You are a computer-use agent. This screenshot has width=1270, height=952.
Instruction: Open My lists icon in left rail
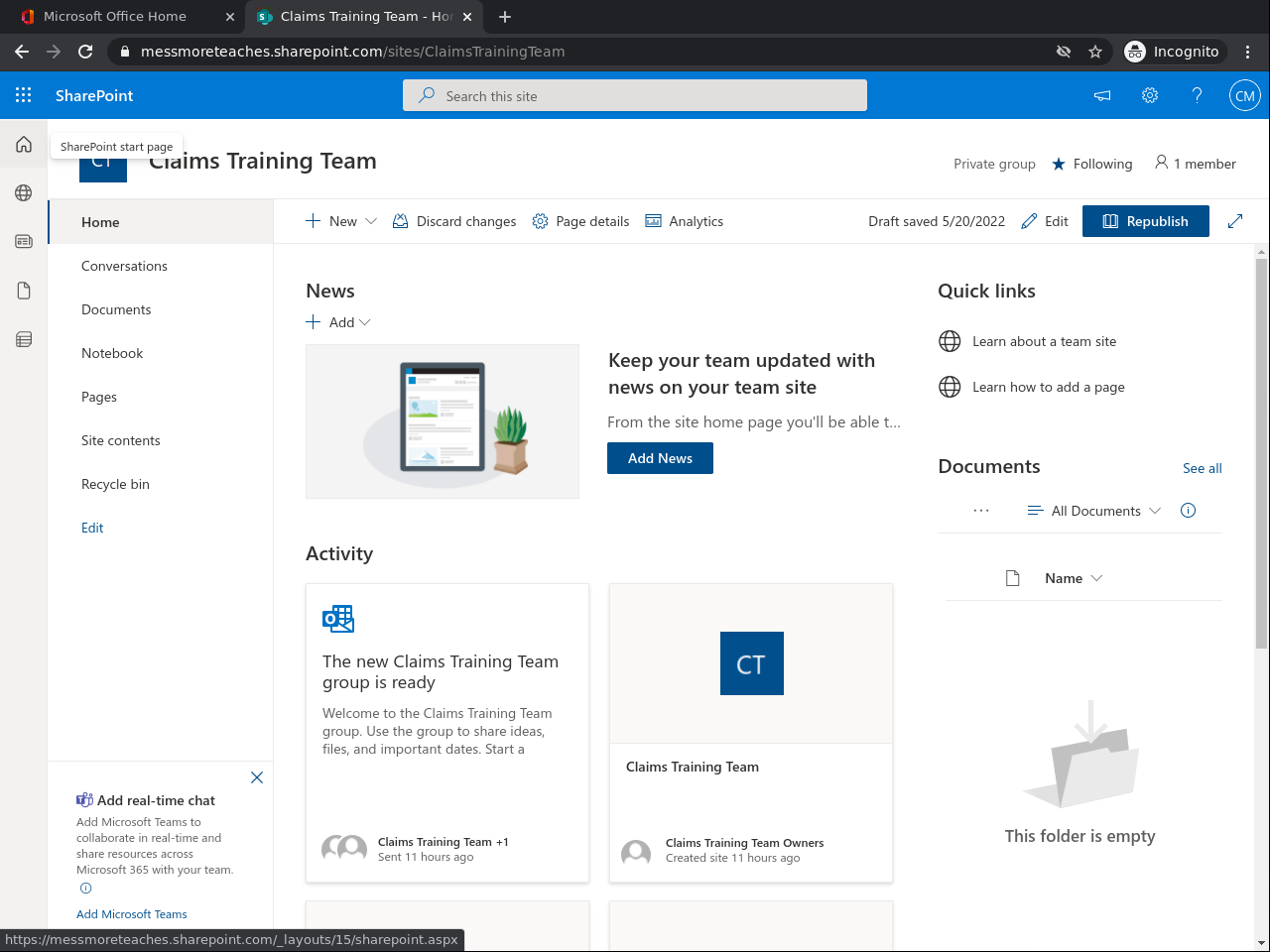click(24, 339)
